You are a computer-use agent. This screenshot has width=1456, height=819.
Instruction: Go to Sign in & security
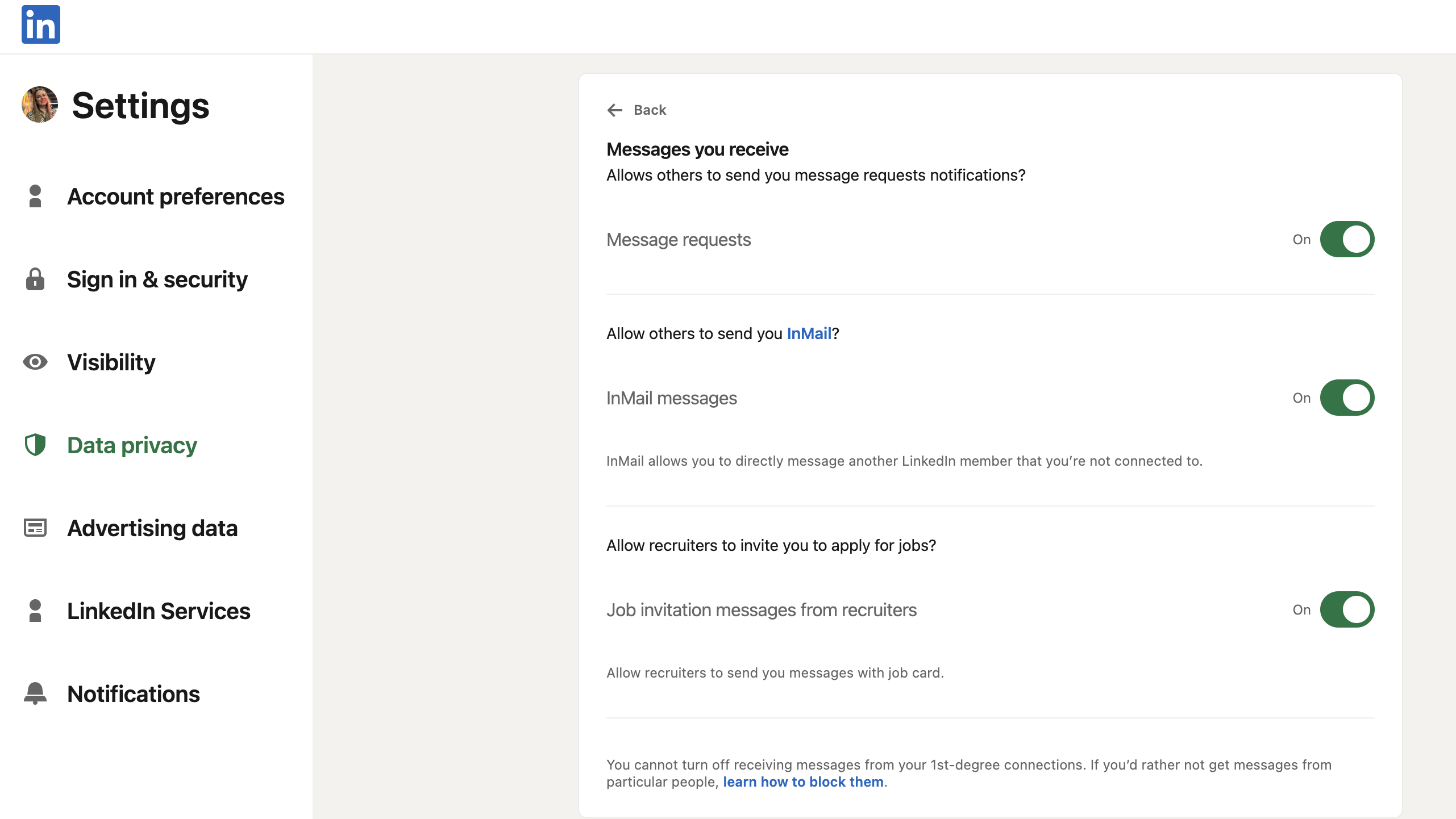coord(156,279)
